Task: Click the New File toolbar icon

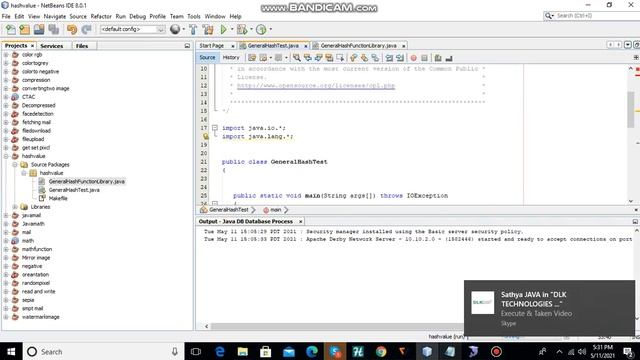Action: click(x=11, y=29)
